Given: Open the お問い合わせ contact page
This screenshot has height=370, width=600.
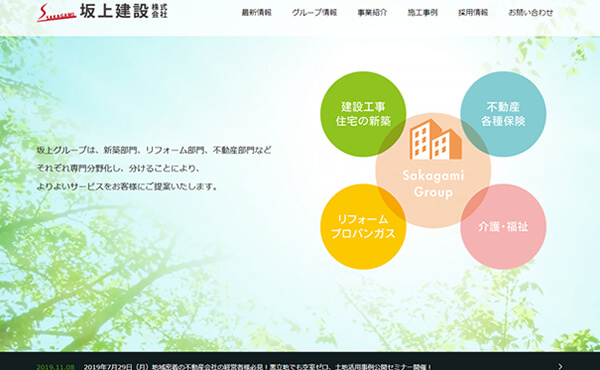Looking at the screenshot, I should [530, 13].
